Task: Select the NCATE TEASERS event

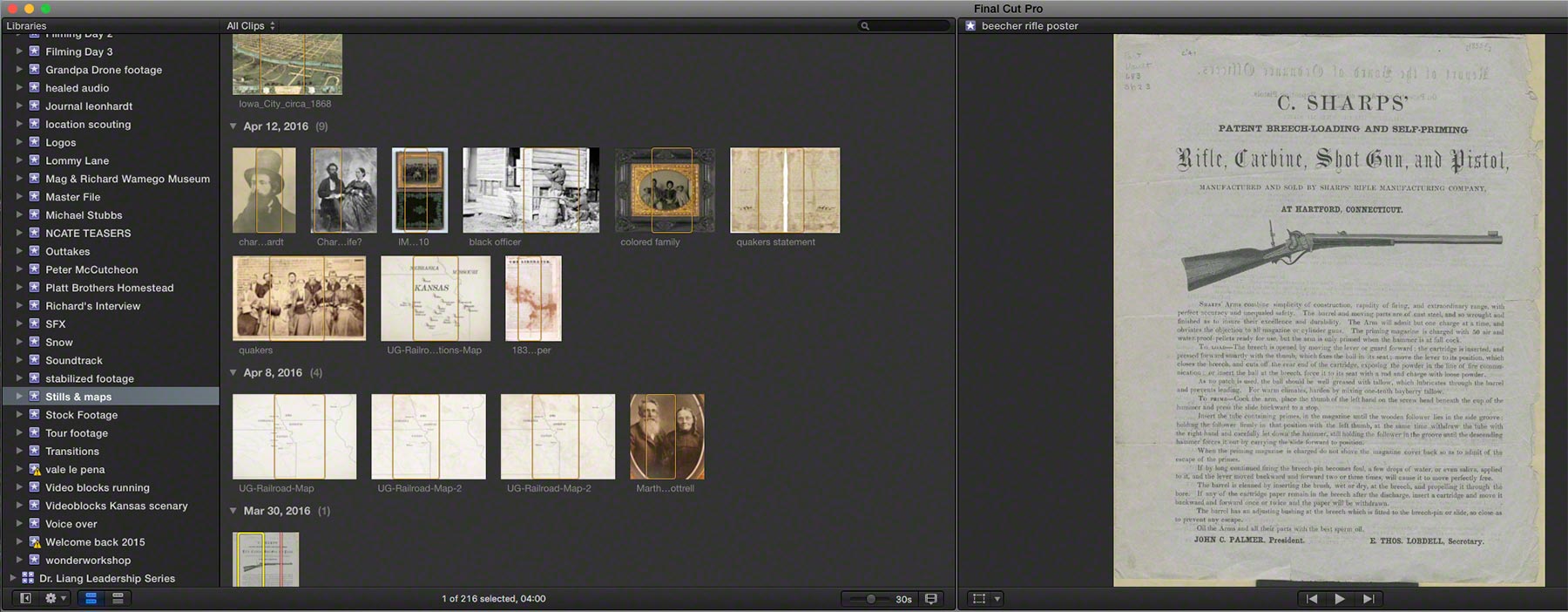Action: click(88, 233)
